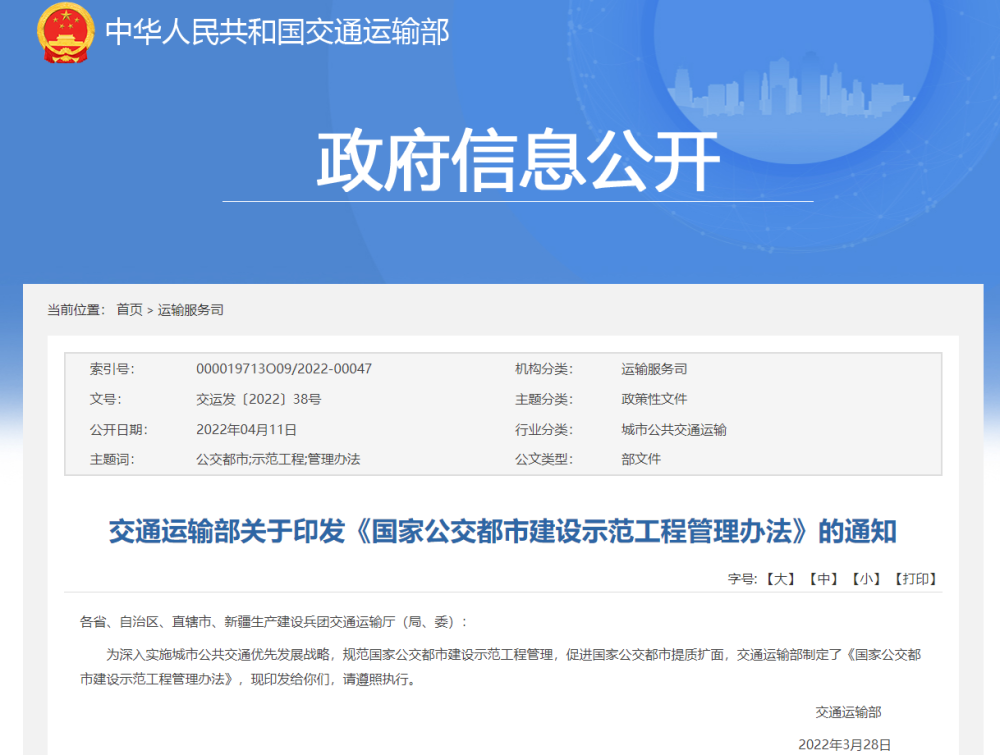Click the 部文件 document type value
Viewport: 1000px width, 755px height.
coord(641,459)
